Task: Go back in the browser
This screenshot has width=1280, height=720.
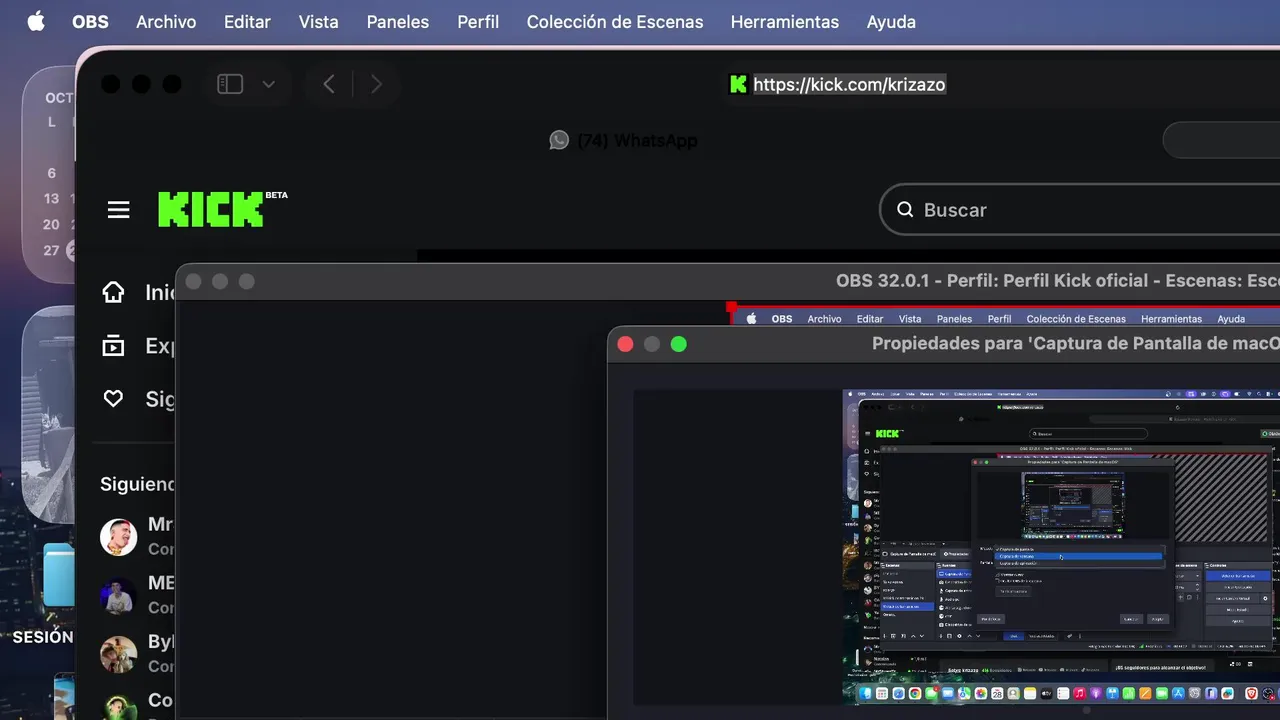Action: tap(328, 84)
